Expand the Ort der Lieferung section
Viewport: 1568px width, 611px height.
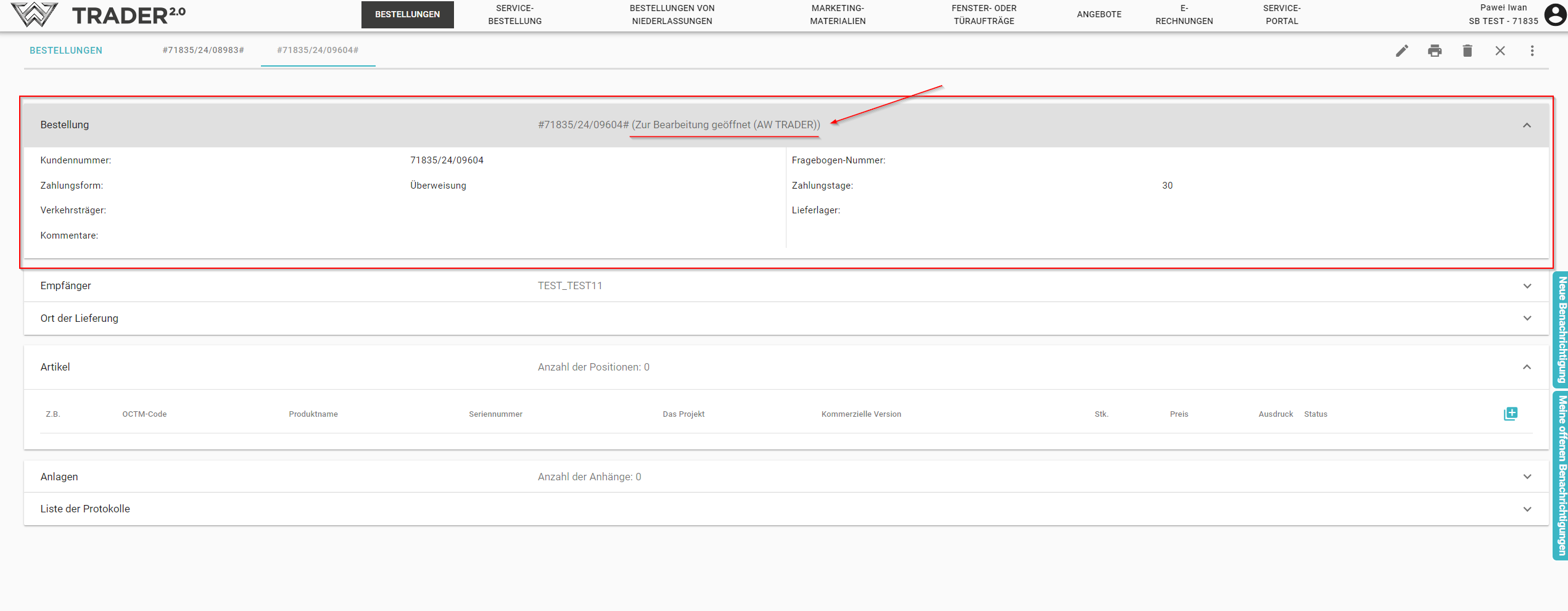[1527, 318]
